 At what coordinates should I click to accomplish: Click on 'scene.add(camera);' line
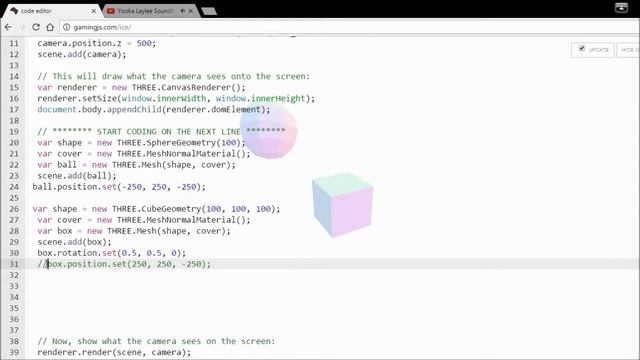click(82, 54)
